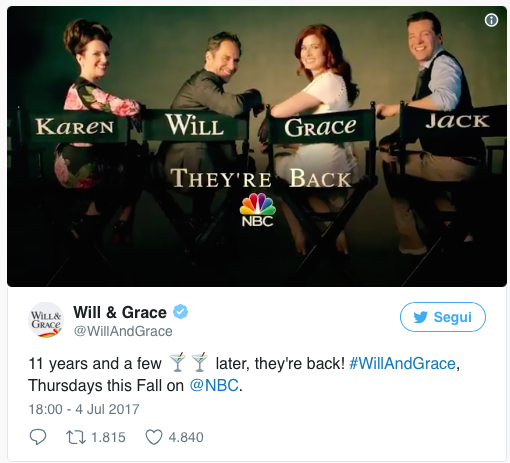Open the 18:00 - 4 Jul 2017 timestamp

[x=84, y=409]
